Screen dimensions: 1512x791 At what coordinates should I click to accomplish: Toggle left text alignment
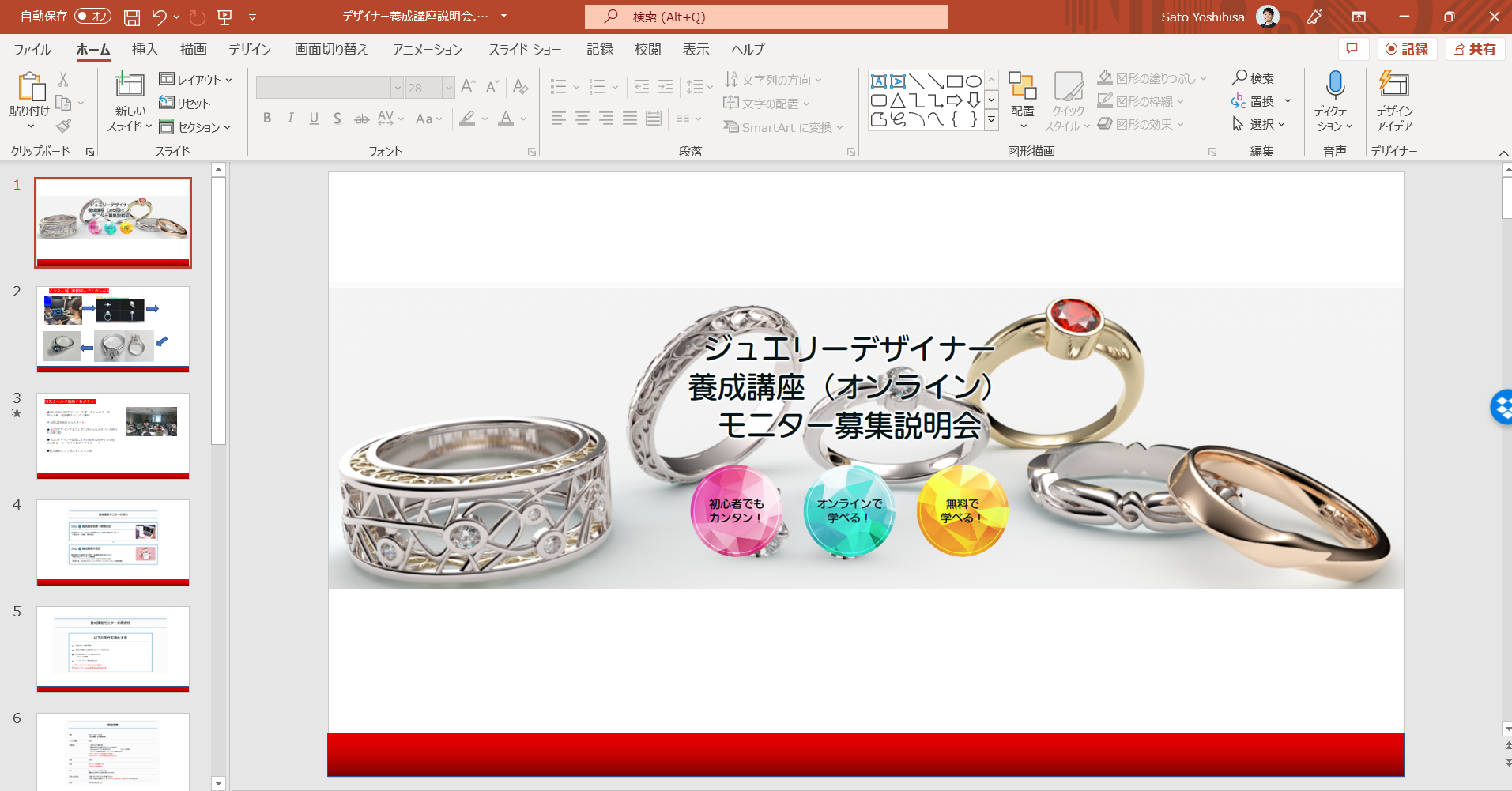(x=559, y=119)
